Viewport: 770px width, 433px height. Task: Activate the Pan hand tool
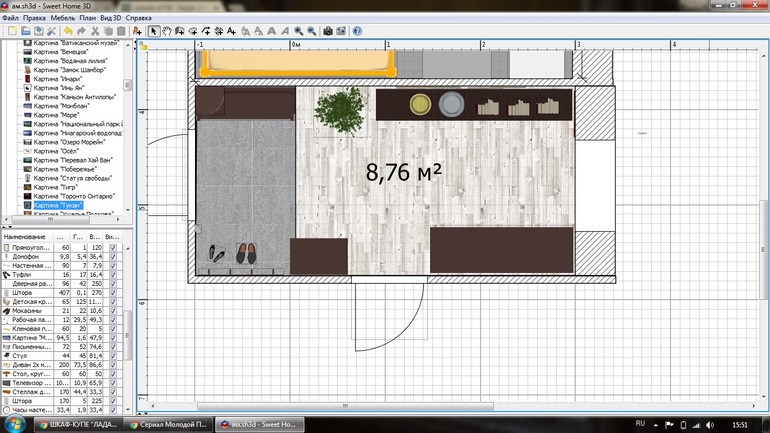point(166,31)
